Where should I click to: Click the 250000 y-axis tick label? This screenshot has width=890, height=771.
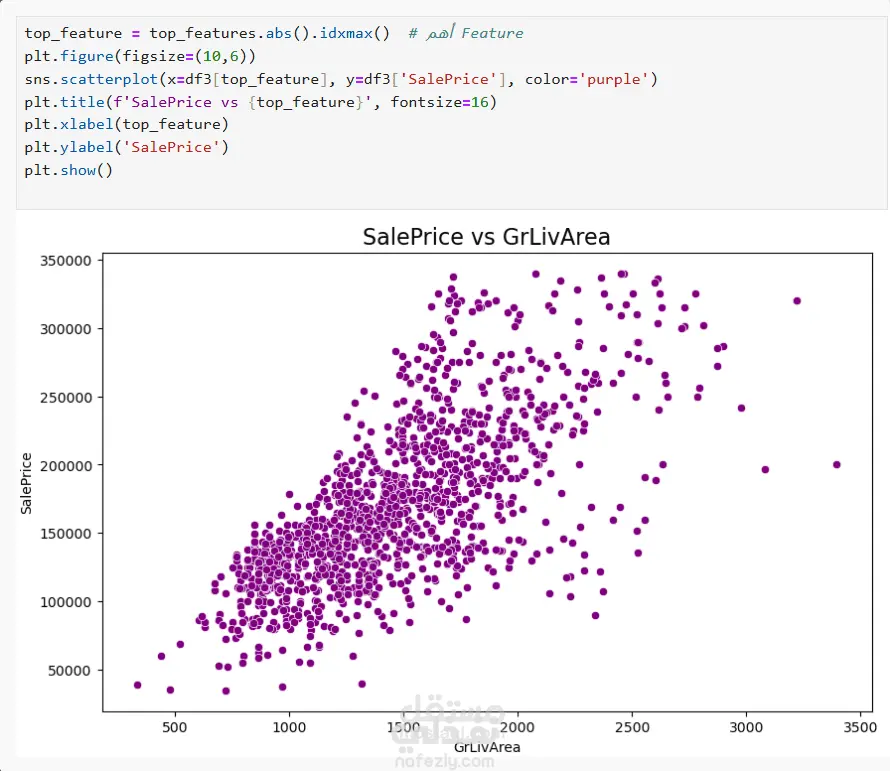point(65,397)
